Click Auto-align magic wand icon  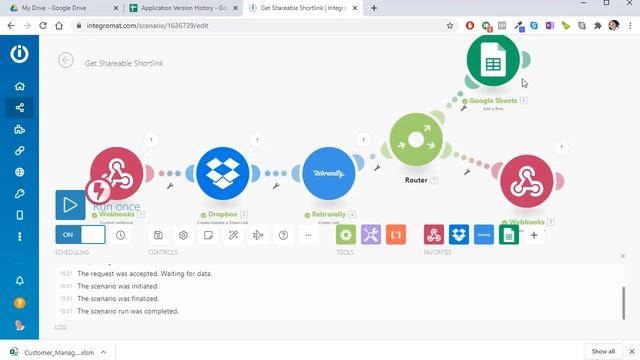pos(233,235)
